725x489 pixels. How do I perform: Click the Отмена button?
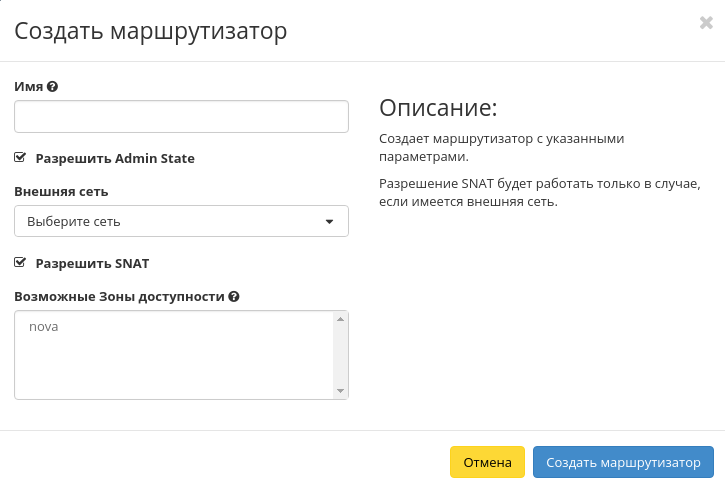[x=487, y=462]
